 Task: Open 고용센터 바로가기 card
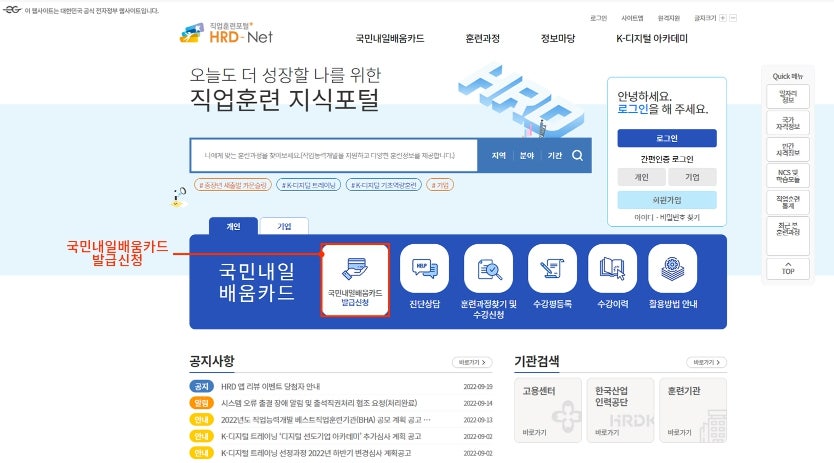[x=547, y=410]
